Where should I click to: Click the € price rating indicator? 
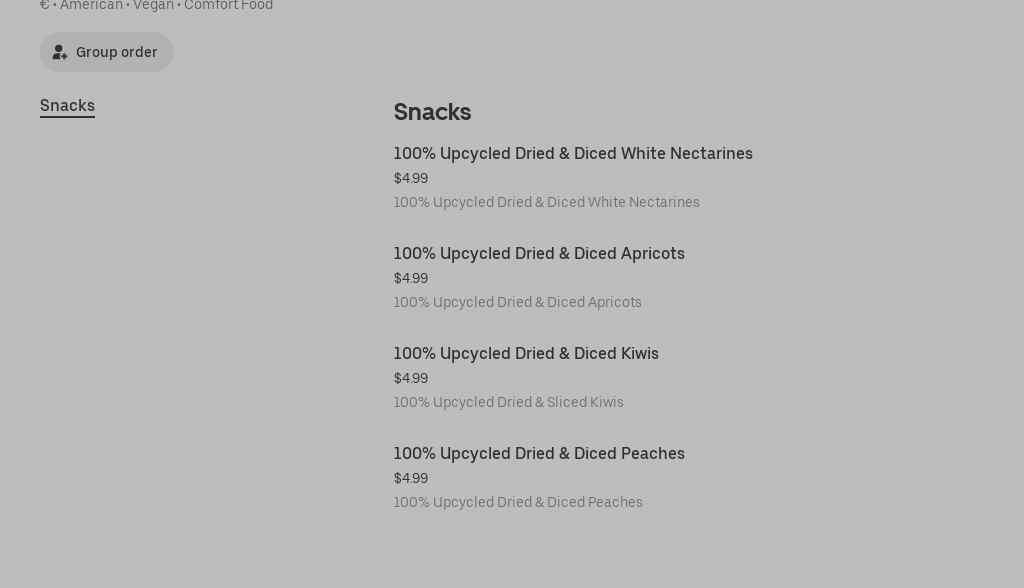click(x=43, y=5)
